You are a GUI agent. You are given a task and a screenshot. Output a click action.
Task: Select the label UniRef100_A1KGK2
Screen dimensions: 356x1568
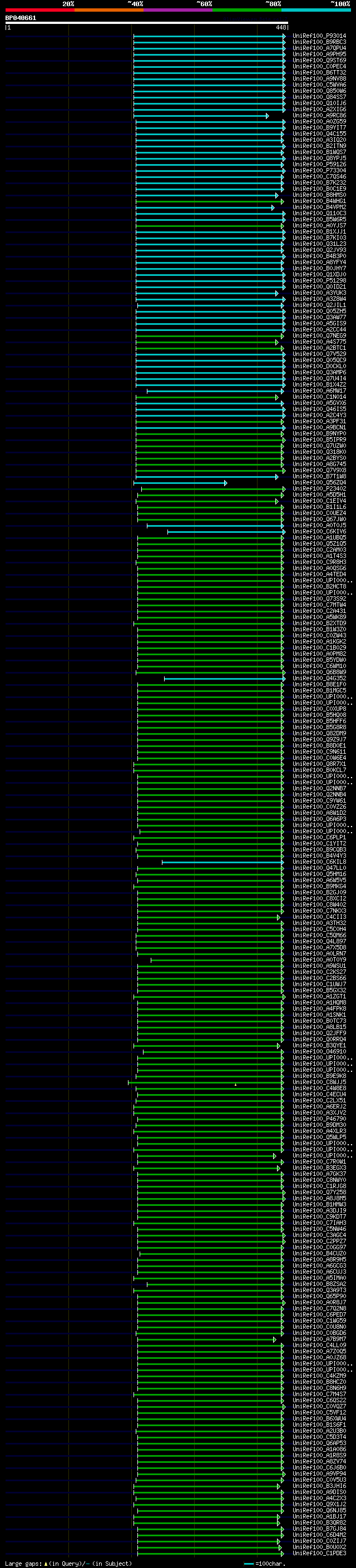[319, 641]
